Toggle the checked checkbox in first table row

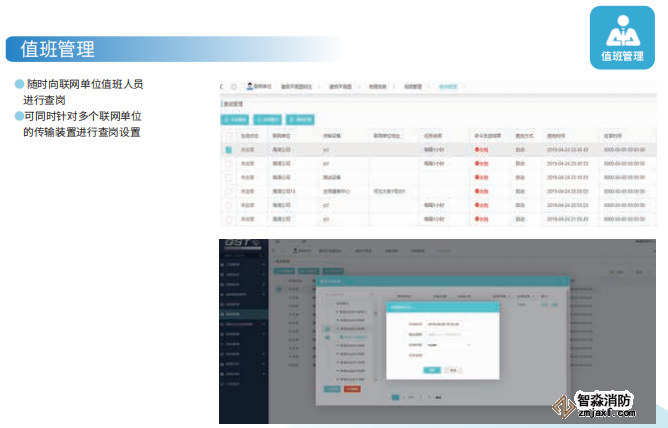click(x=228, y=149)
